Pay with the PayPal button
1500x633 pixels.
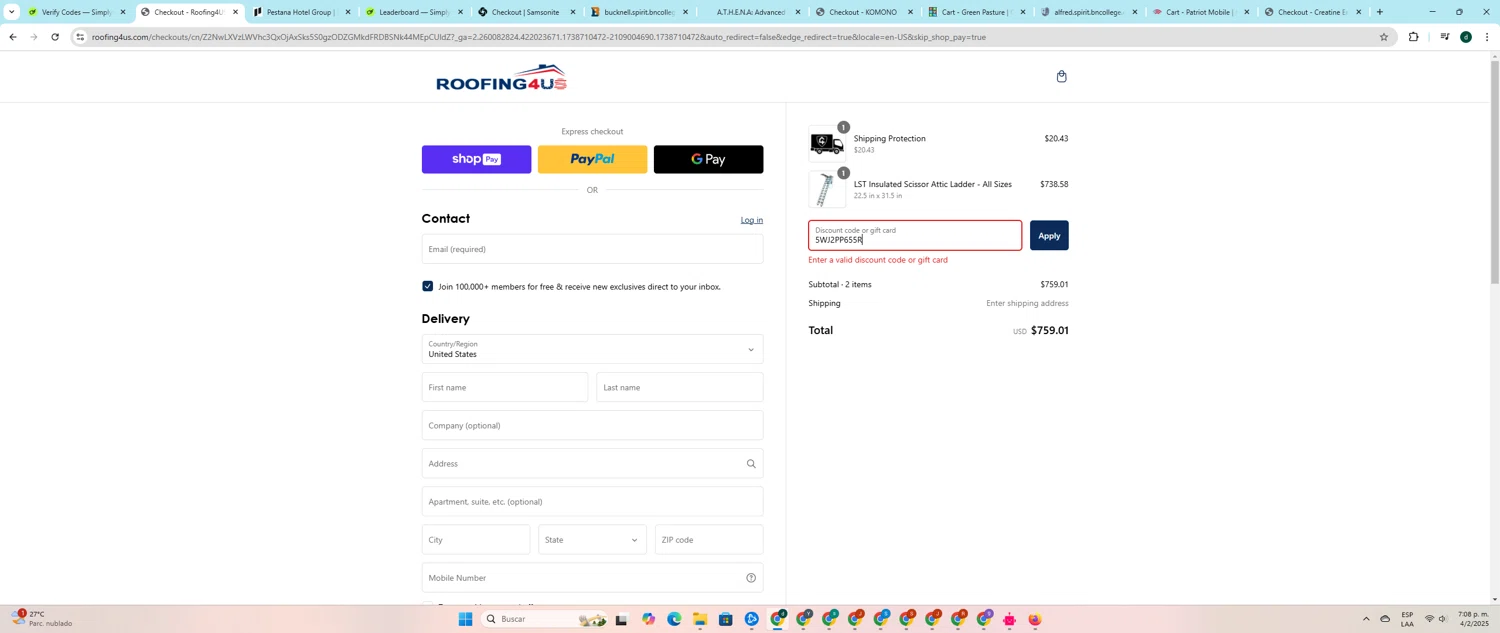[x=592, y=159]
